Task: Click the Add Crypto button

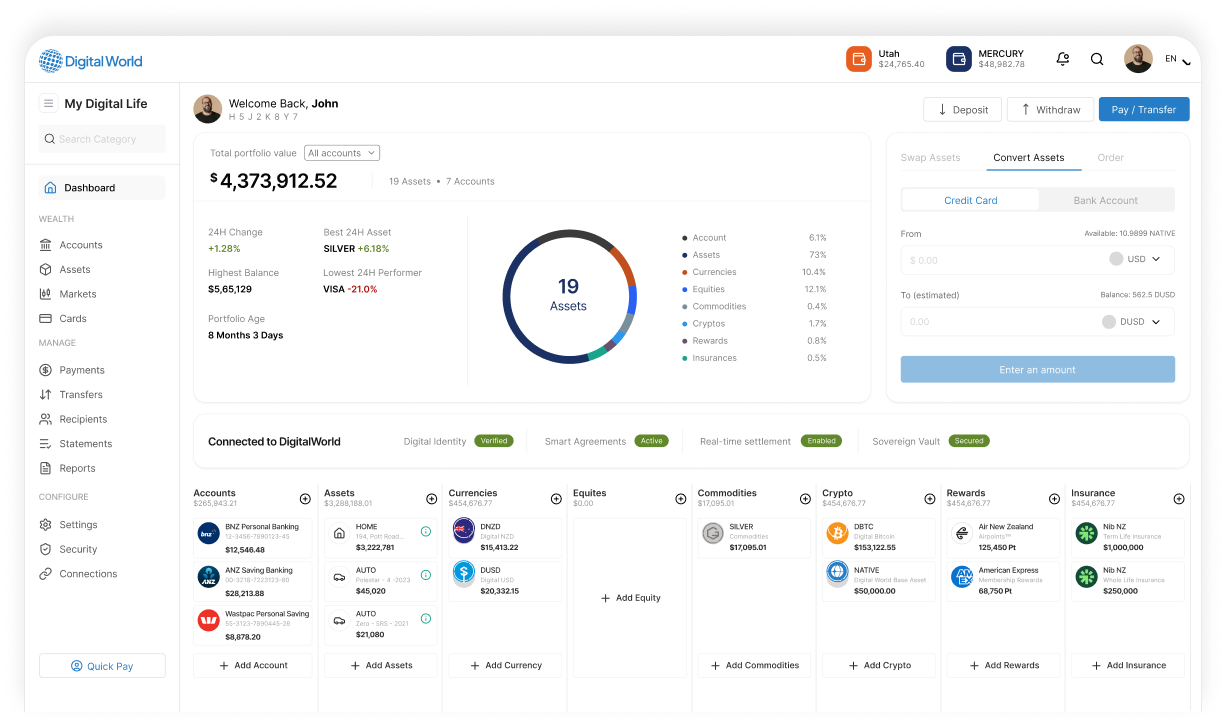Action: 879,665
